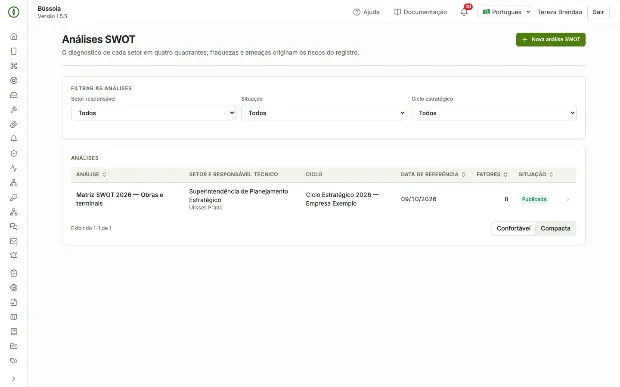Image resolution: width=620 pixels, height=387 pixels.
Task: Open row details via the right chevron
Action: (x=567, y=199)
